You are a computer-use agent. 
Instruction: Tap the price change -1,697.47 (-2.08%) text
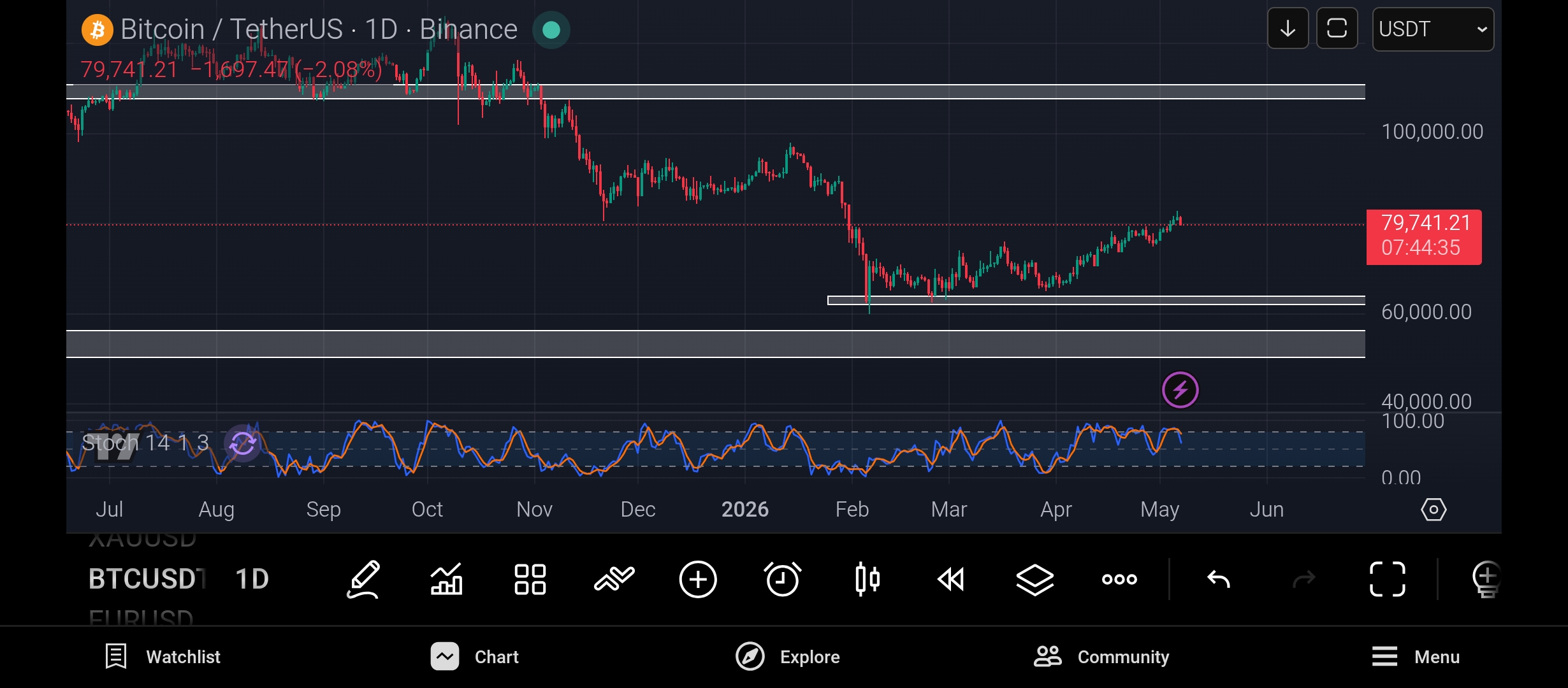(x=287, y=69)
